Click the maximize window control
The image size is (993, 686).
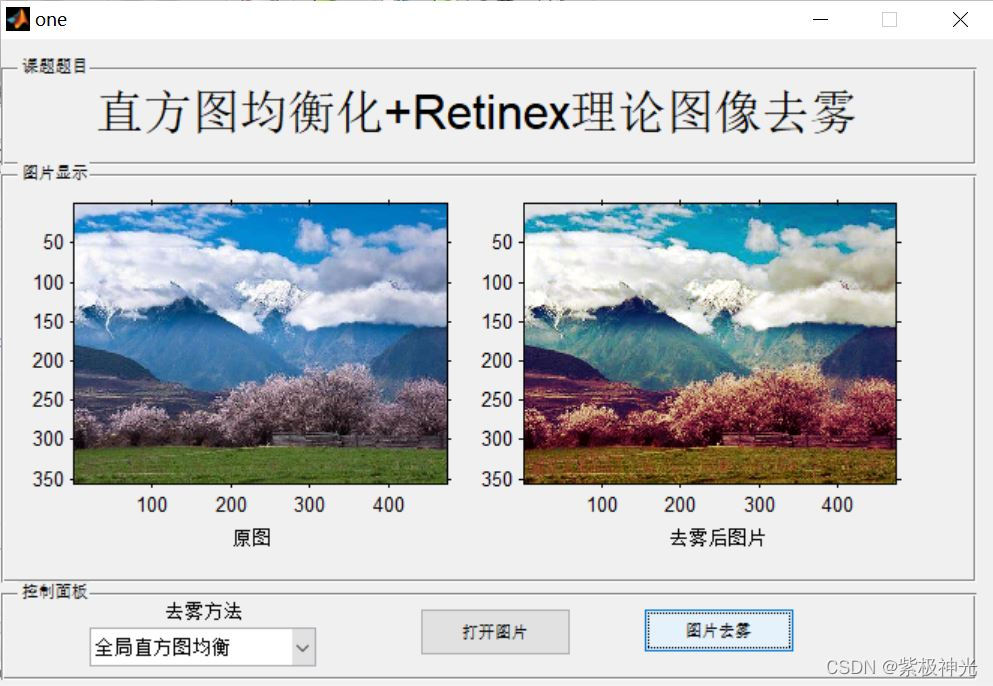point(890,19)
